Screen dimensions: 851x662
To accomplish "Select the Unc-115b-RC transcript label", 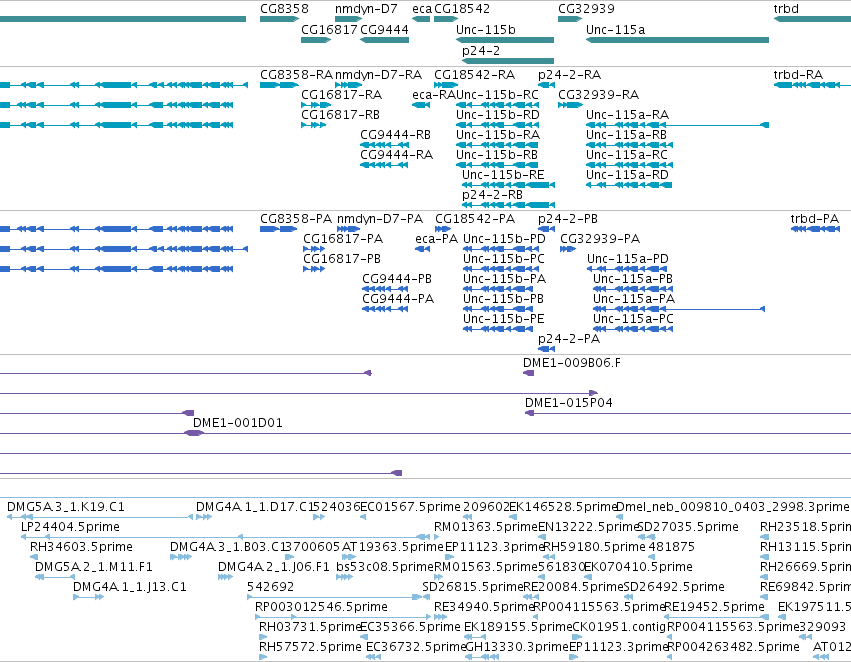I will pyautogui.click(x=497, y=95).
